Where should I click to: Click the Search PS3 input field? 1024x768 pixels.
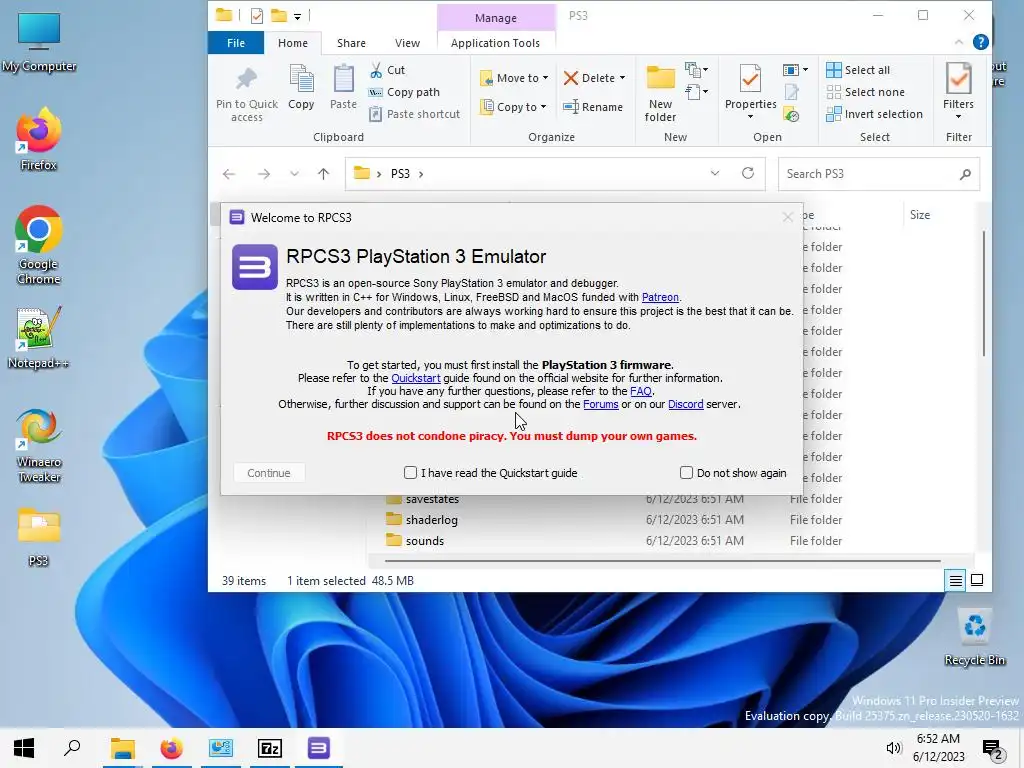tap(878, 174)
